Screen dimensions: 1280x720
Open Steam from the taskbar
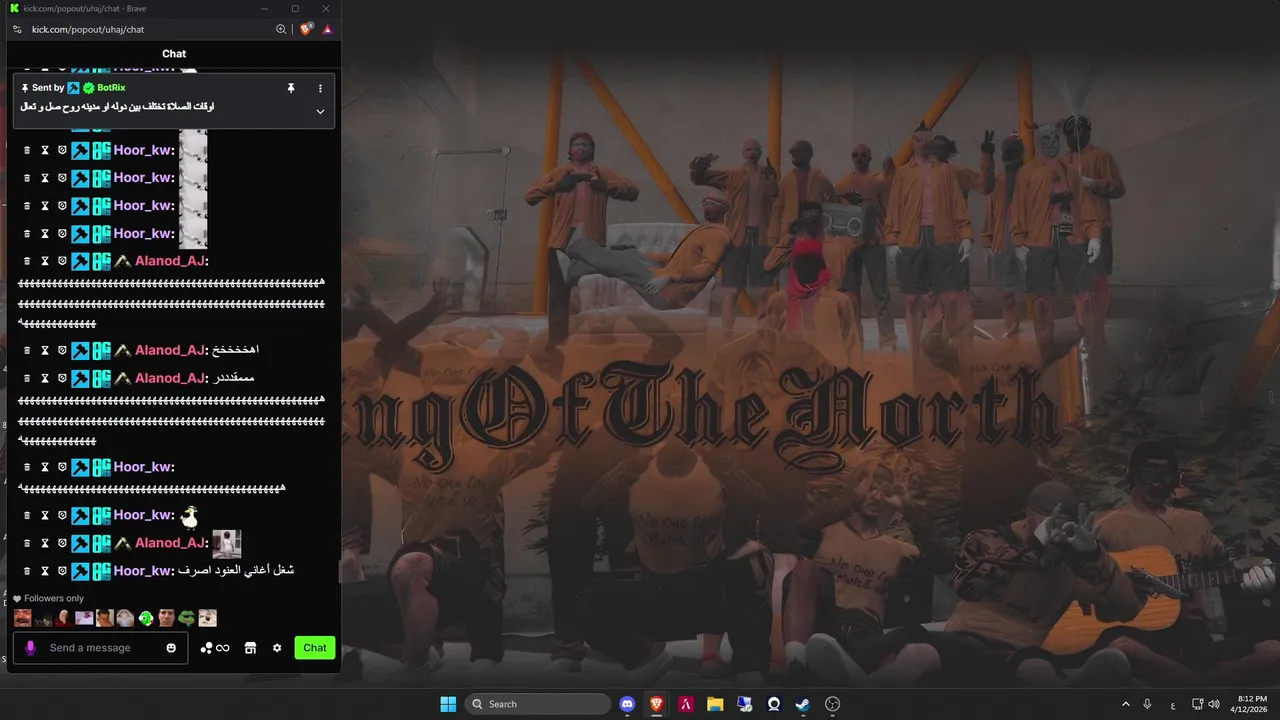803,704
